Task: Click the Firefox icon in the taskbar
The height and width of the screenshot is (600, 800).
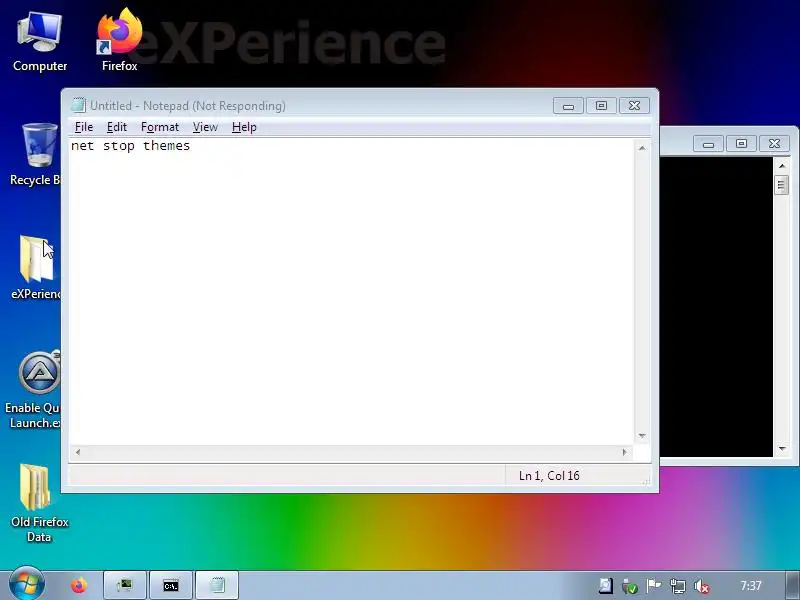Action: coord(79,585)
